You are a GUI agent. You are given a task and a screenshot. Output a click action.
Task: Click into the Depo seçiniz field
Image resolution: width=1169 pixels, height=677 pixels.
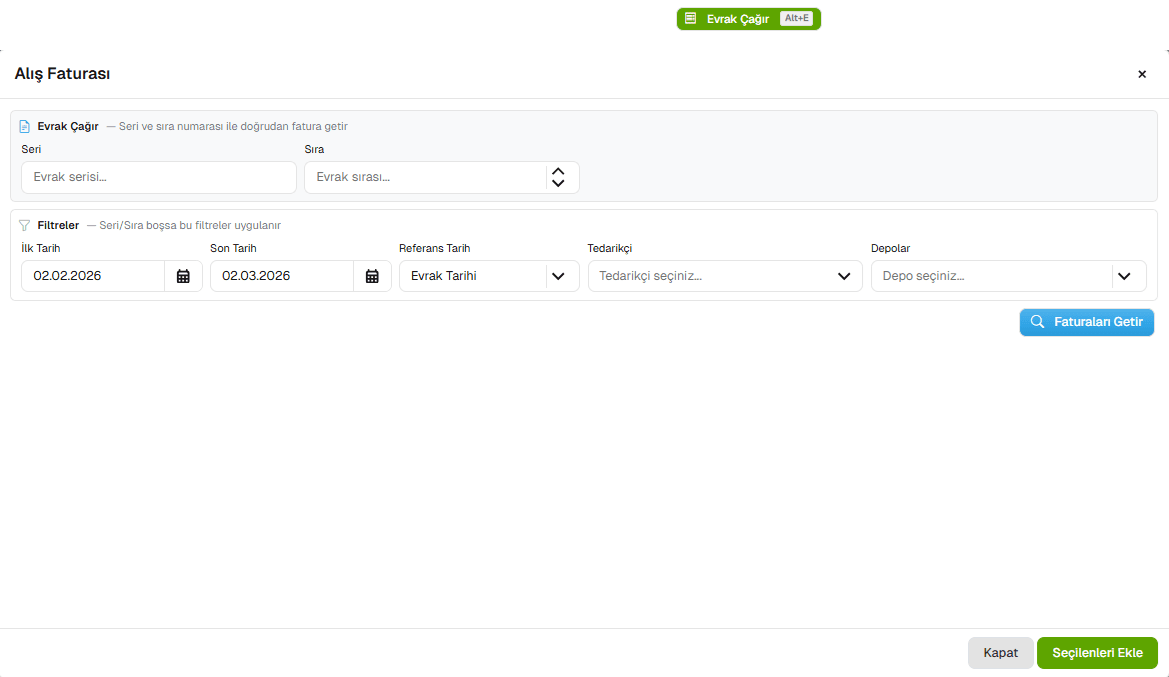click(990, 276)
